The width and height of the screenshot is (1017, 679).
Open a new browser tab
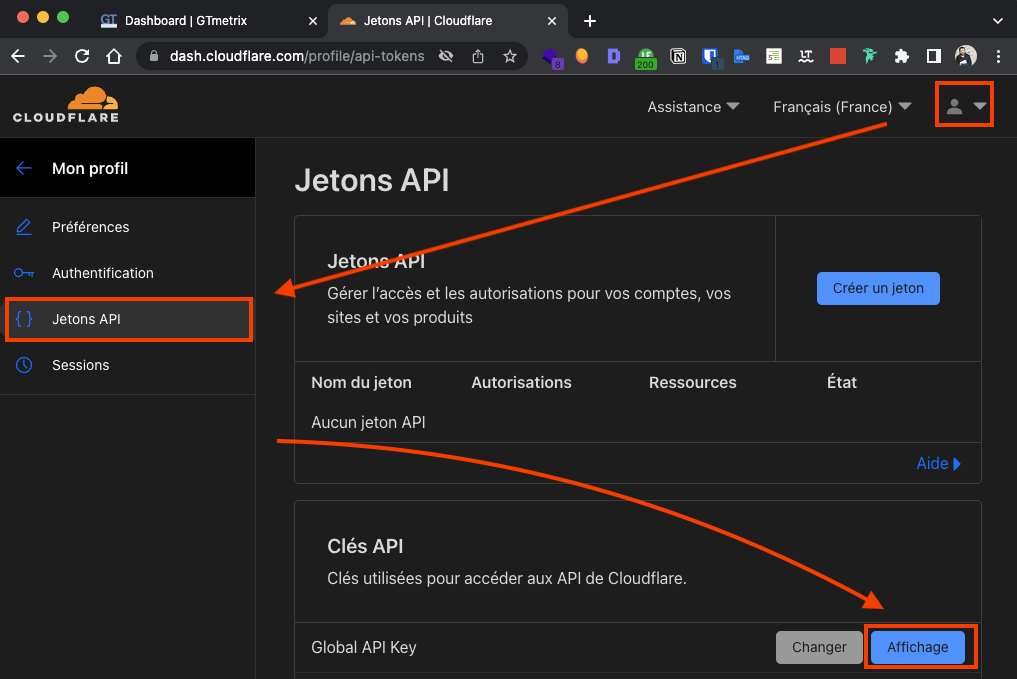coord(590,21)
